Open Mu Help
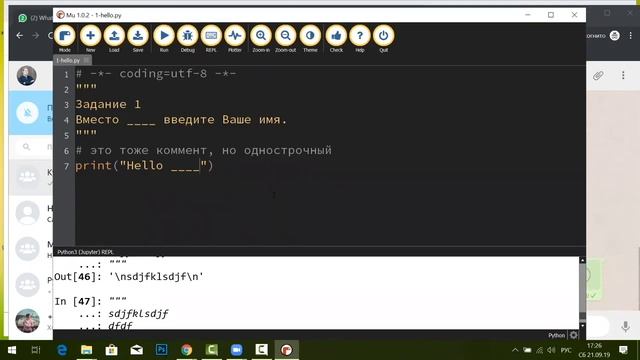 coord(360,38)
